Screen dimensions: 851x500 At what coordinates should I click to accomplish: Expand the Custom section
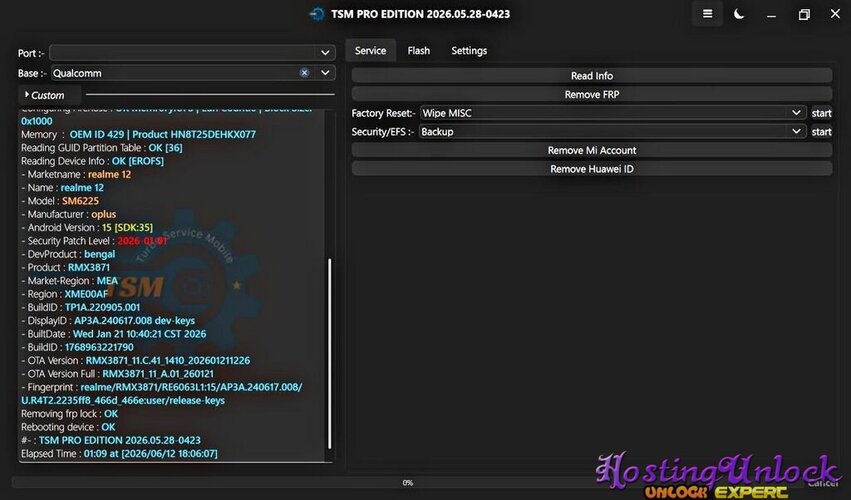45,95
